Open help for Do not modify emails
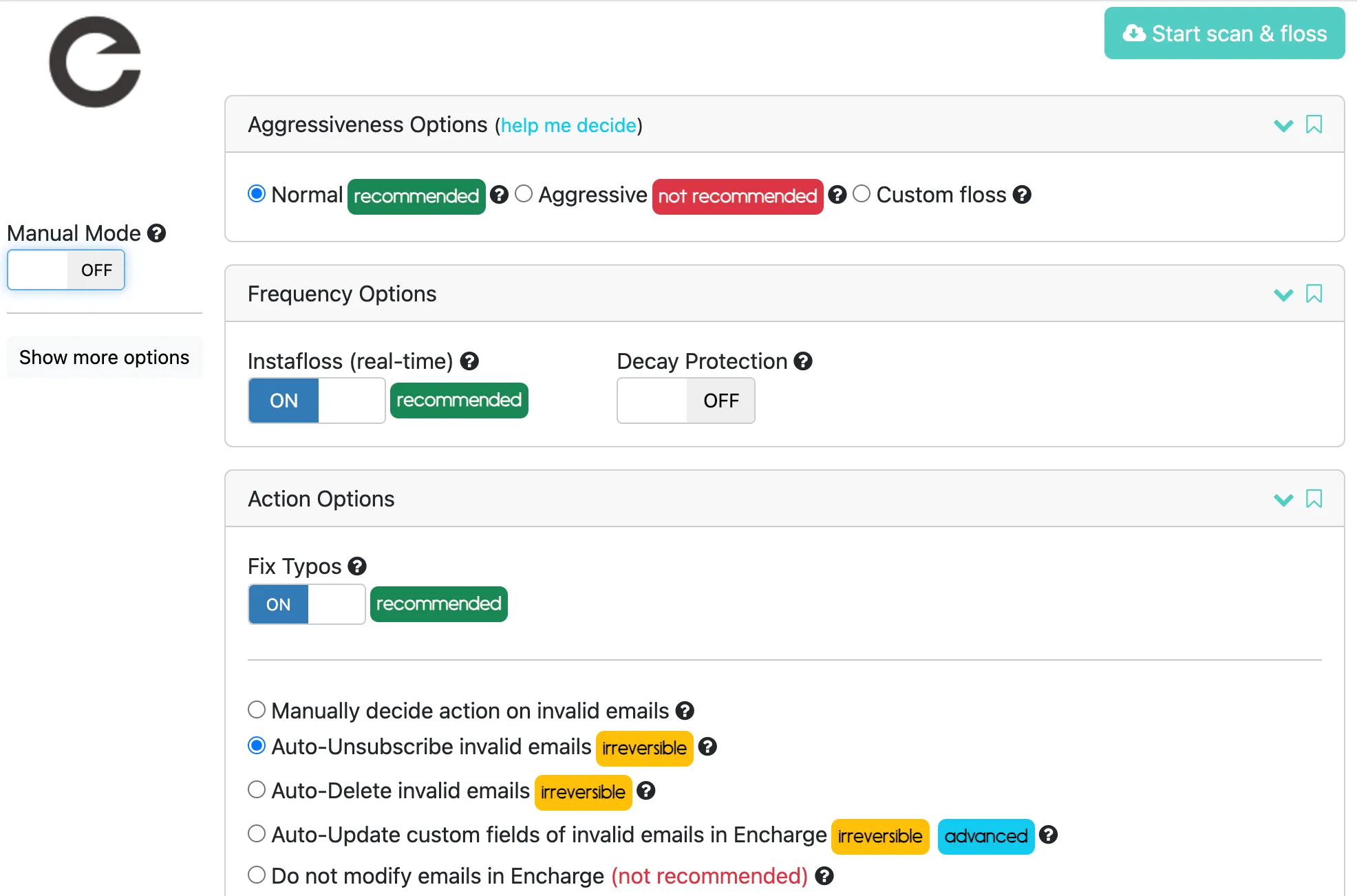Screen dimensions: 1357x896 click(x=824, y=876)
